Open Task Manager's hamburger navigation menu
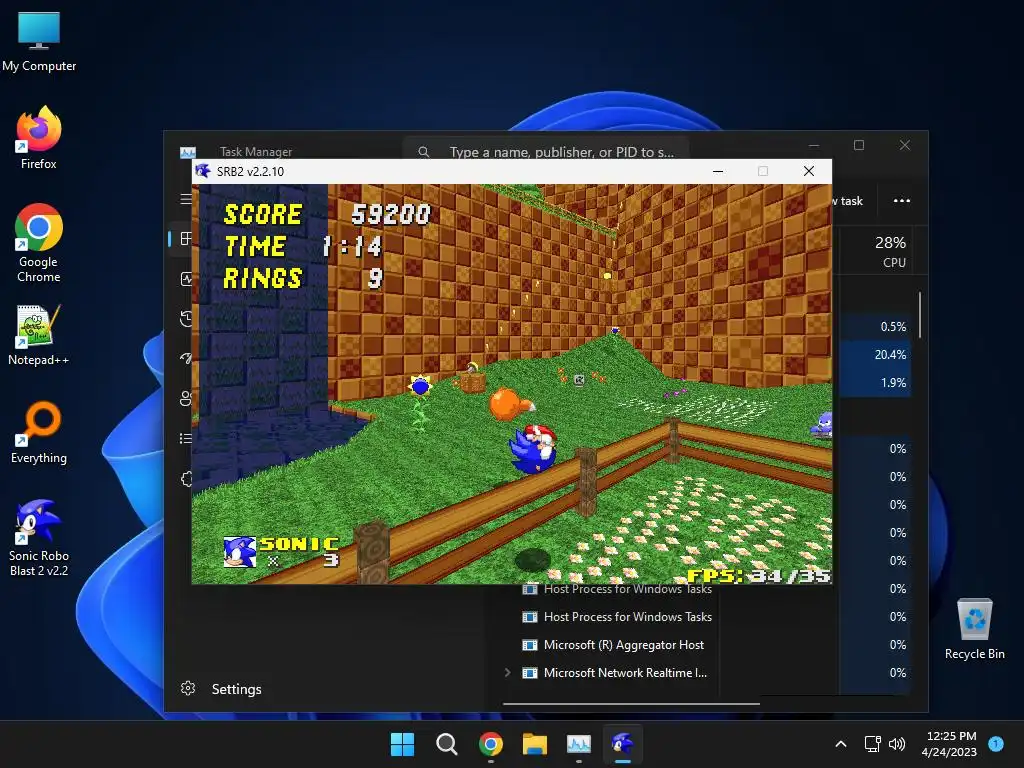 186,199
